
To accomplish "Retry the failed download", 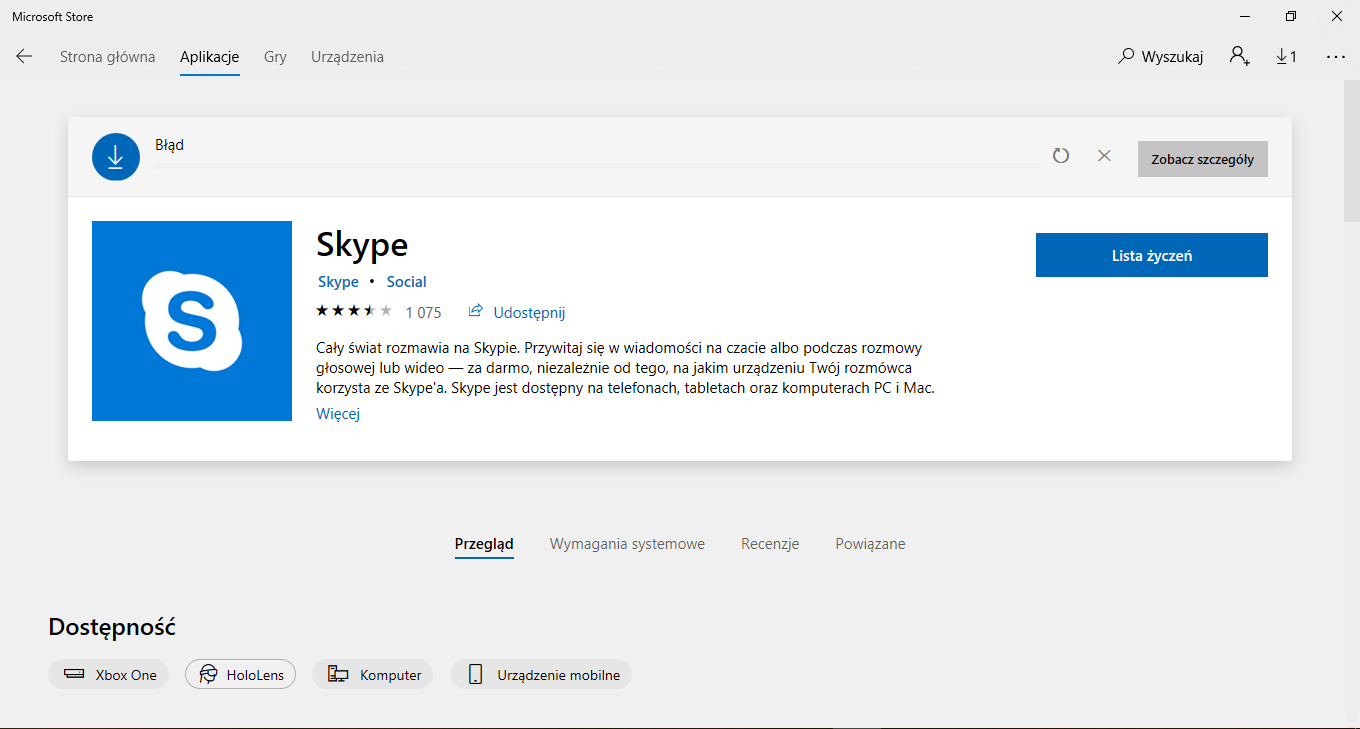I will (1061, 156).
